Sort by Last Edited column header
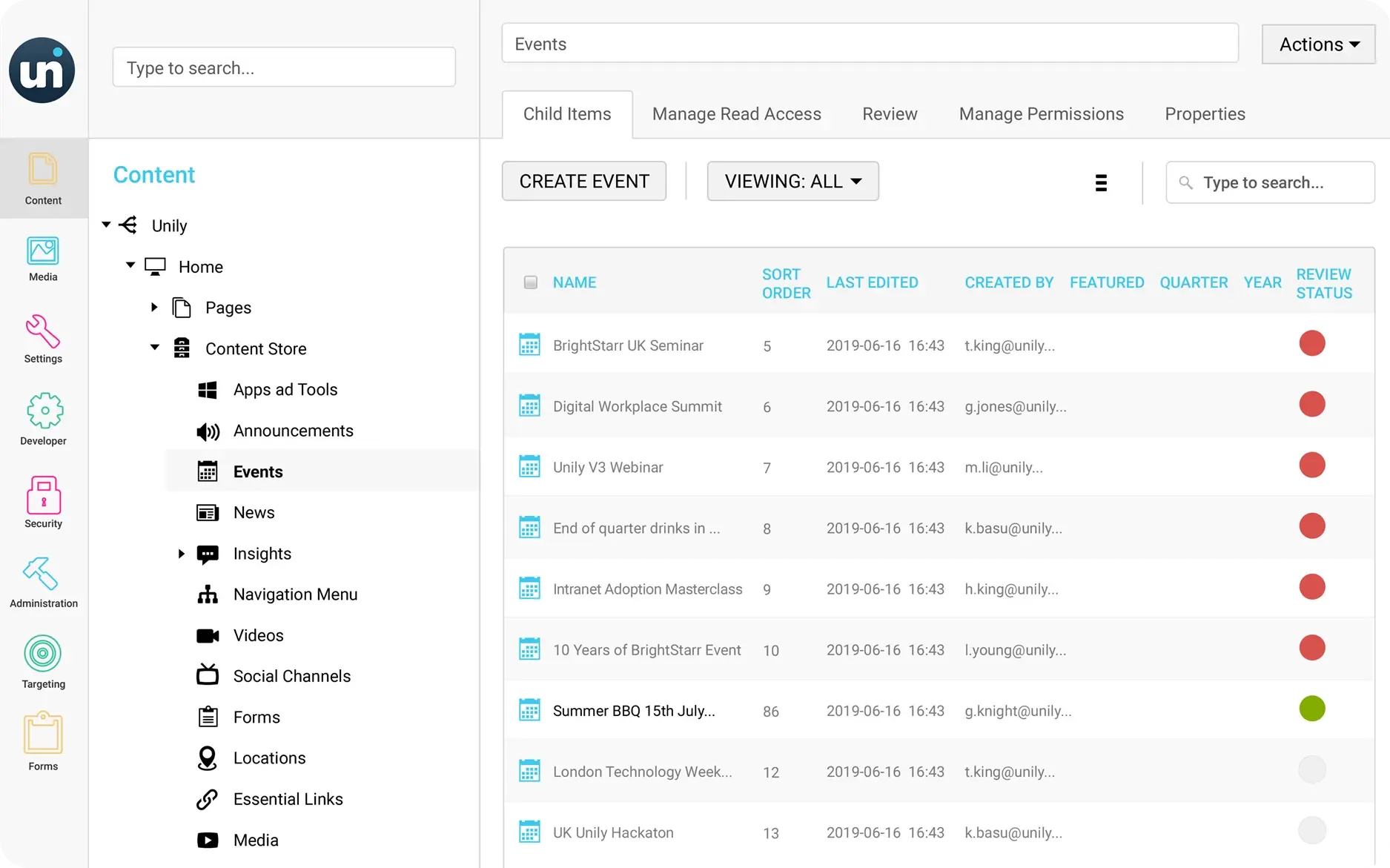Image resolution: width=1390 pixels, height=868 pixels. pyautogui.click(x=872, y=282)
